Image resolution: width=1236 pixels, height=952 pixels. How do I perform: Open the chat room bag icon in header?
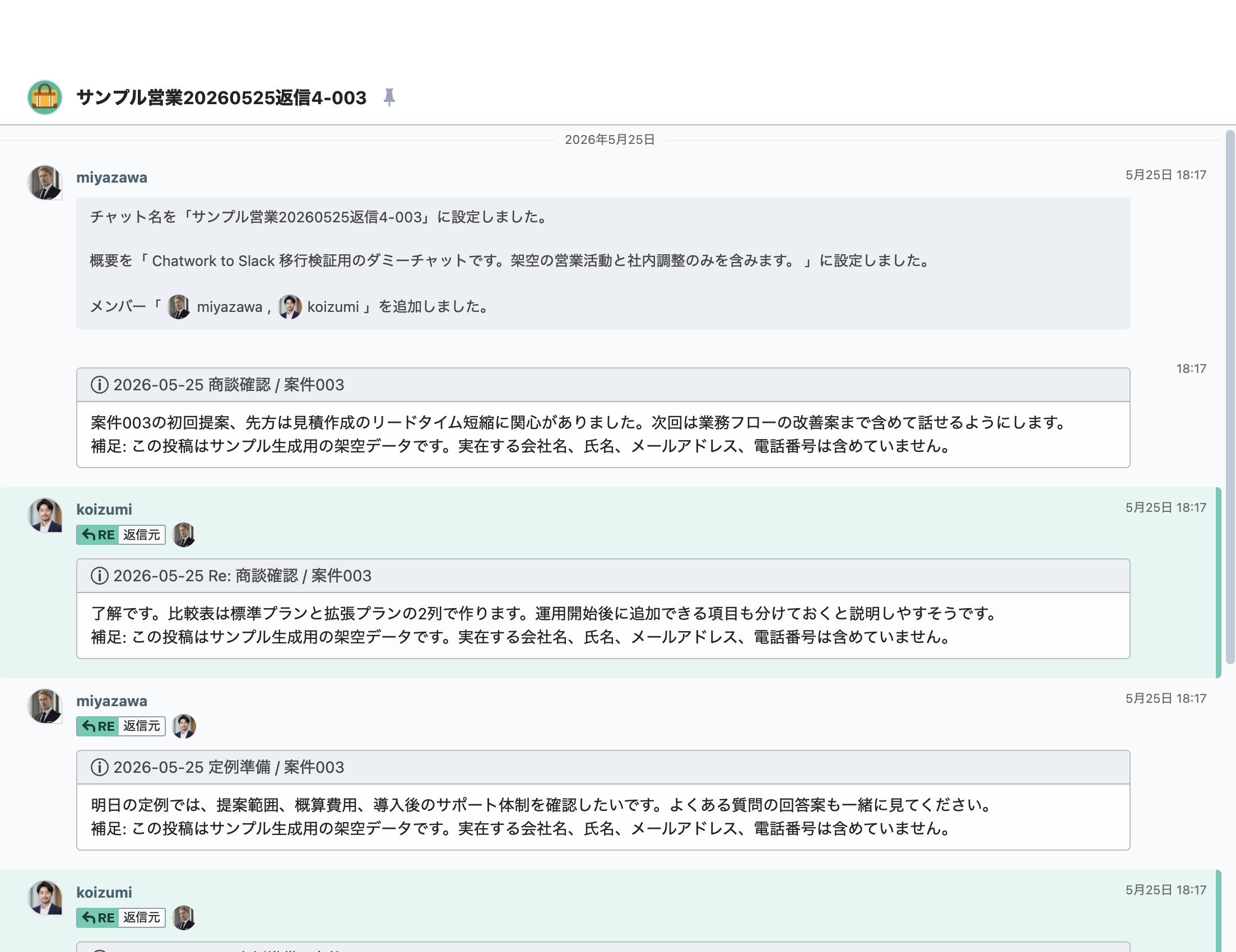pyautogui.click(x=45, y=97)
